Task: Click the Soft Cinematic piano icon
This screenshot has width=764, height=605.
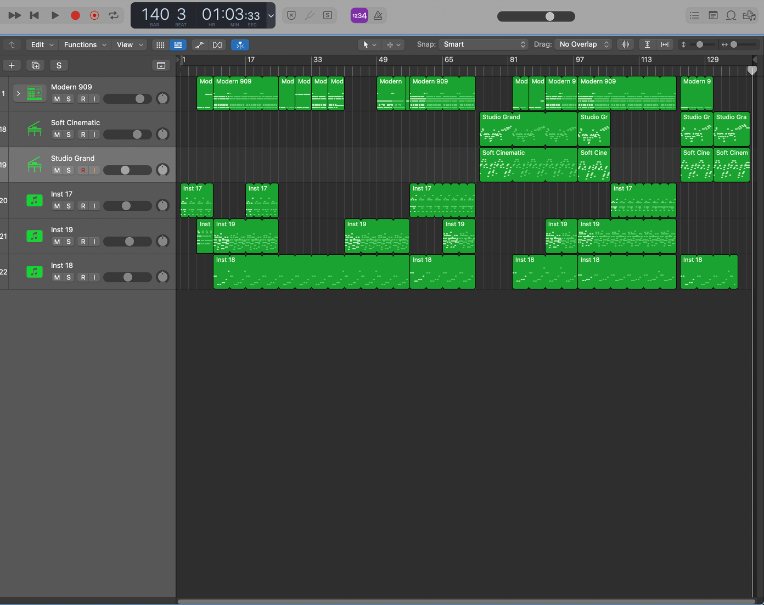Action: point(35,129)
